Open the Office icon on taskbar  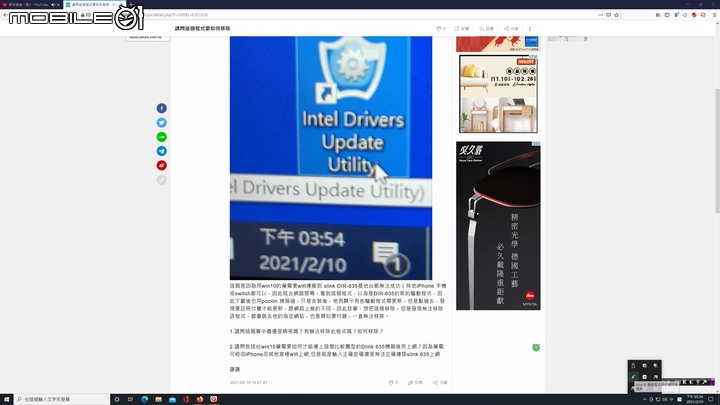tap(186, 399)
